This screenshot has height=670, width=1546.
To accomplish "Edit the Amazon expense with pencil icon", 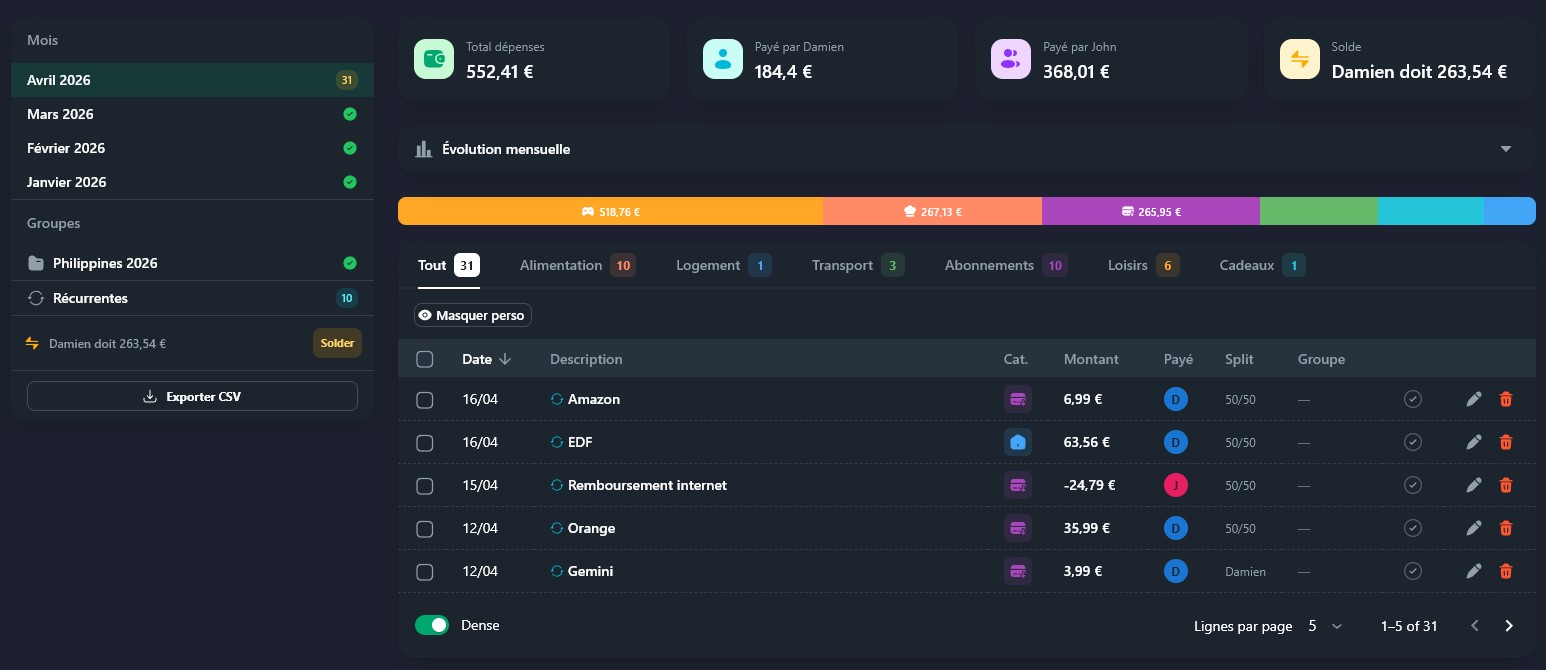I will click(1473, 399).
